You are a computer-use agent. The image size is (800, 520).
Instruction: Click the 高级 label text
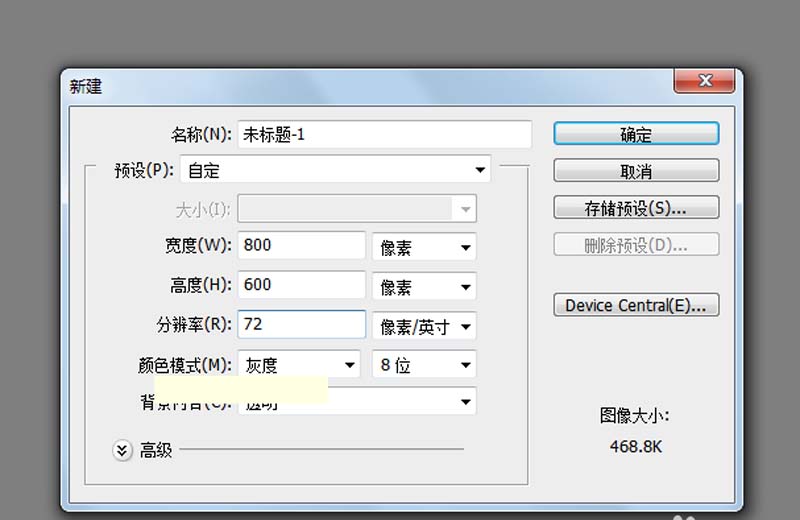tap(156, 450)
